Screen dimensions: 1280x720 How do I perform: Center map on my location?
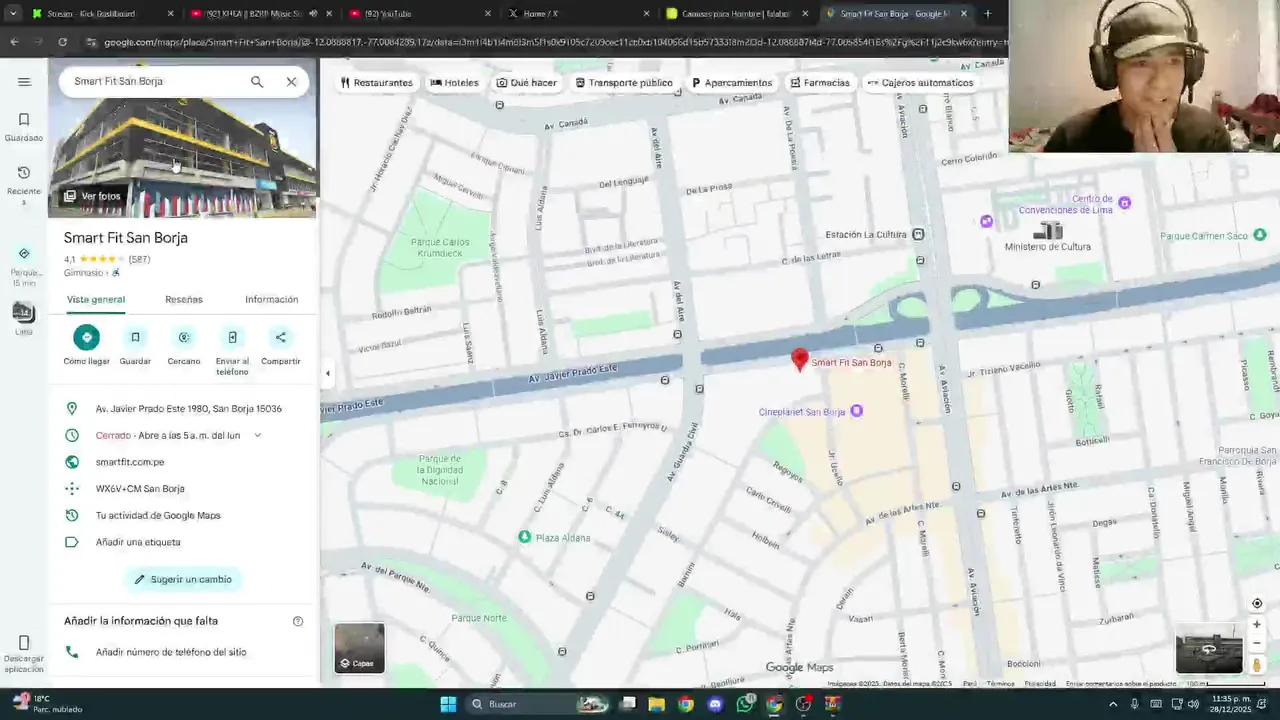click(1257, 603)
